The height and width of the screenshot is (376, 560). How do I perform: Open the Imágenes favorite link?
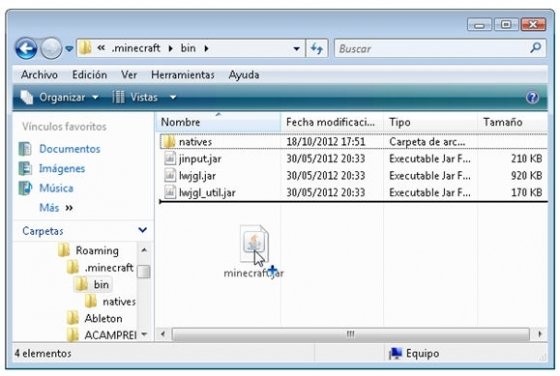(62, 169)
